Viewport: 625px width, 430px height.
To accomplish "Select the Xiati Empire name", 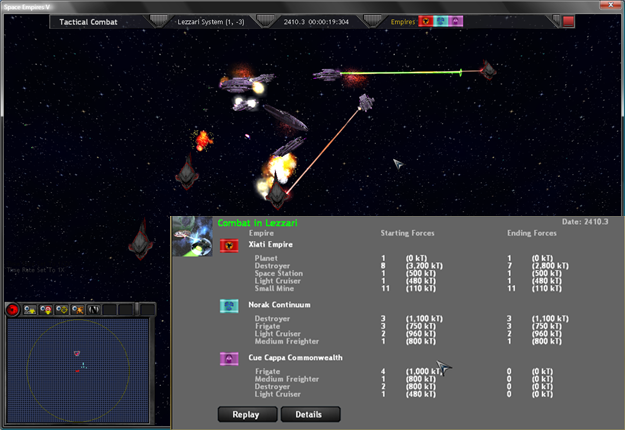I will tap(270, 244).
